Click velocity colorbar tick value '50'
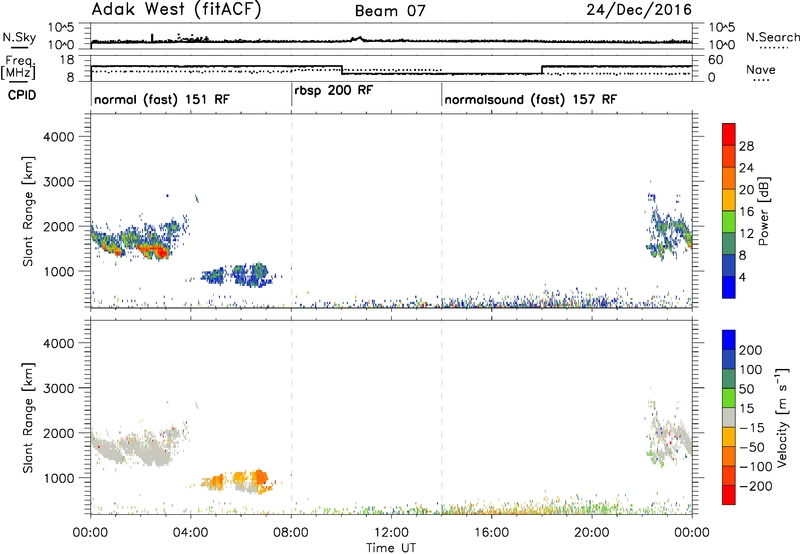The width and height of the screenshot is (800, 554). tap(746, 389)
